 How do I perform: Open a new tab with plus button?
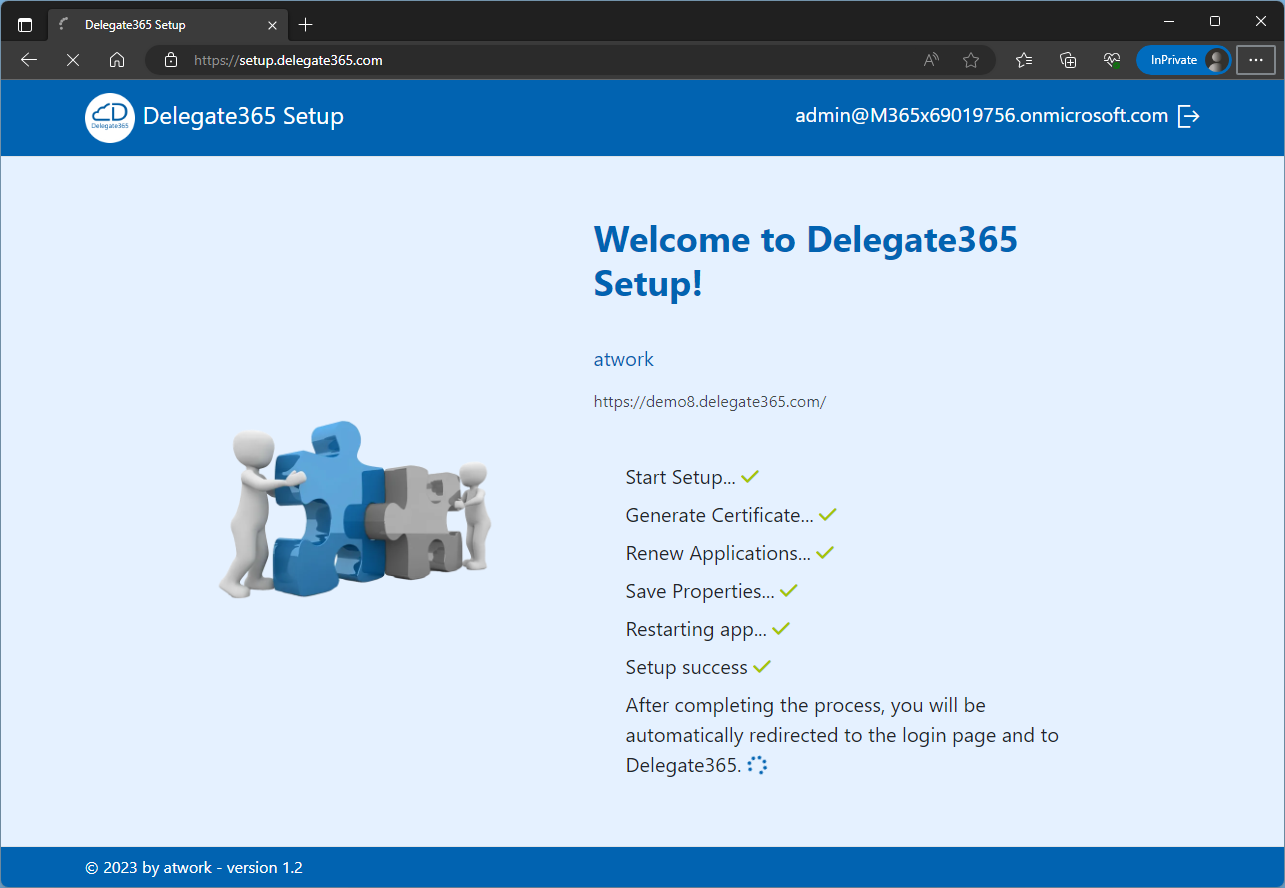pos(306,24)
